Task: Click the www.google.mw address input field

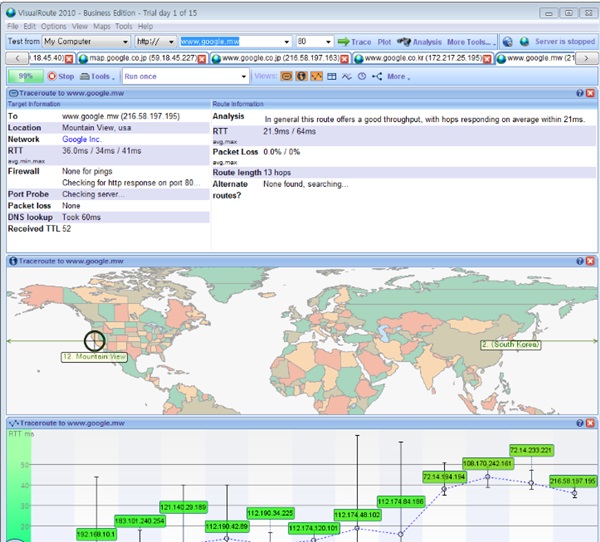Action: [231, 41]
